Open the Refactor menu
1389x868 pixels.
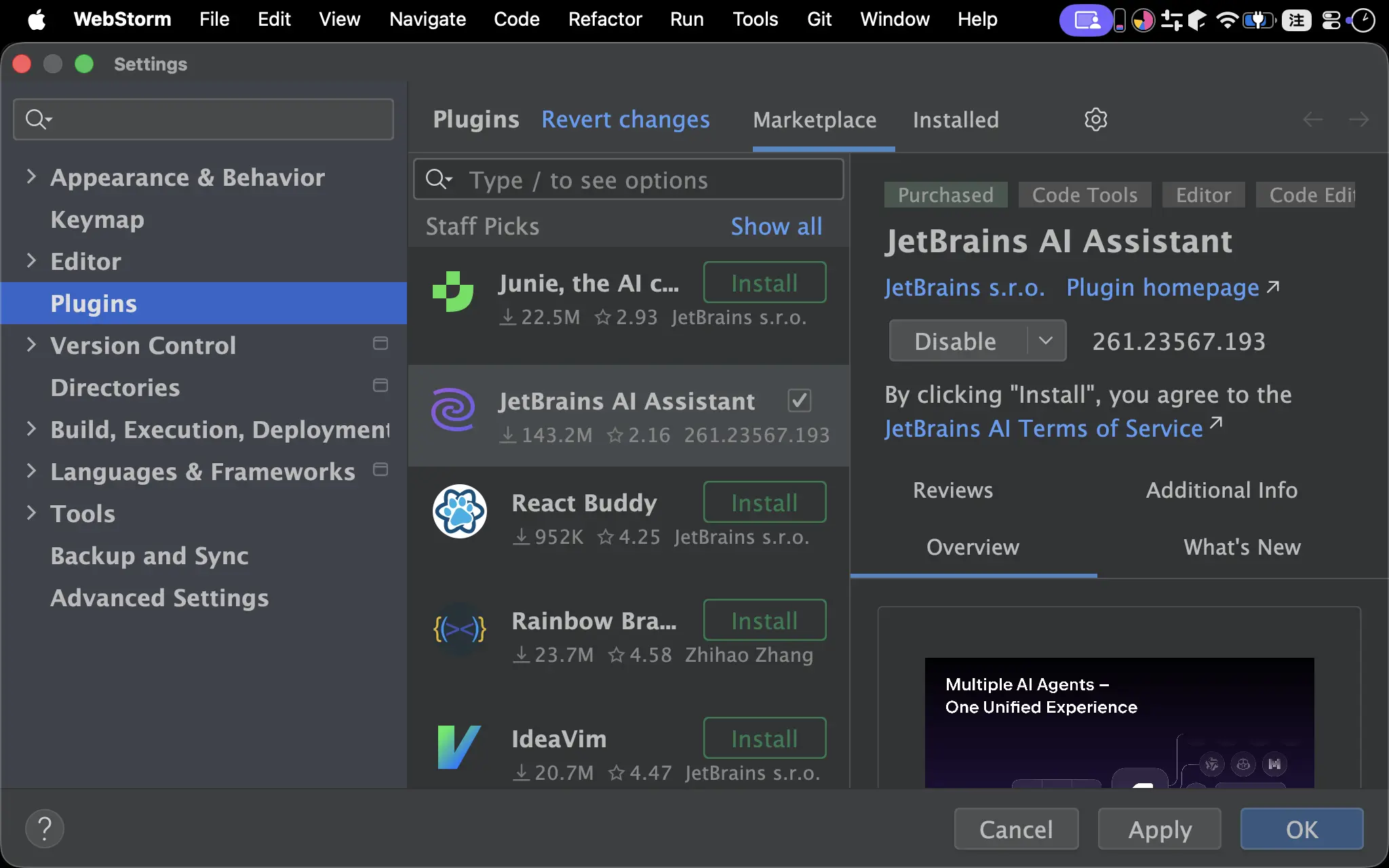pyautogui.click(x=605, y=19)
